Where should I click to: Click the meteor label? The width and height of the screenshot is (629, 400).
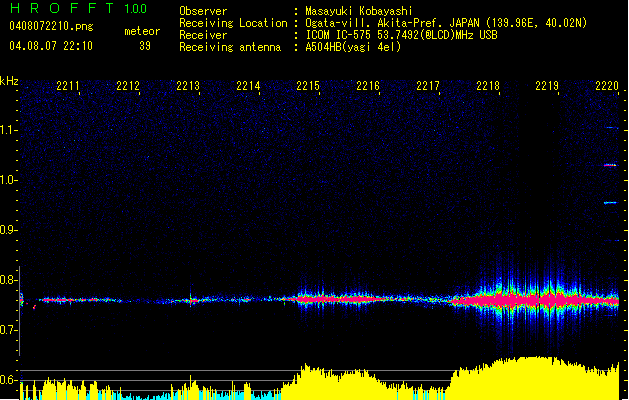142,31
